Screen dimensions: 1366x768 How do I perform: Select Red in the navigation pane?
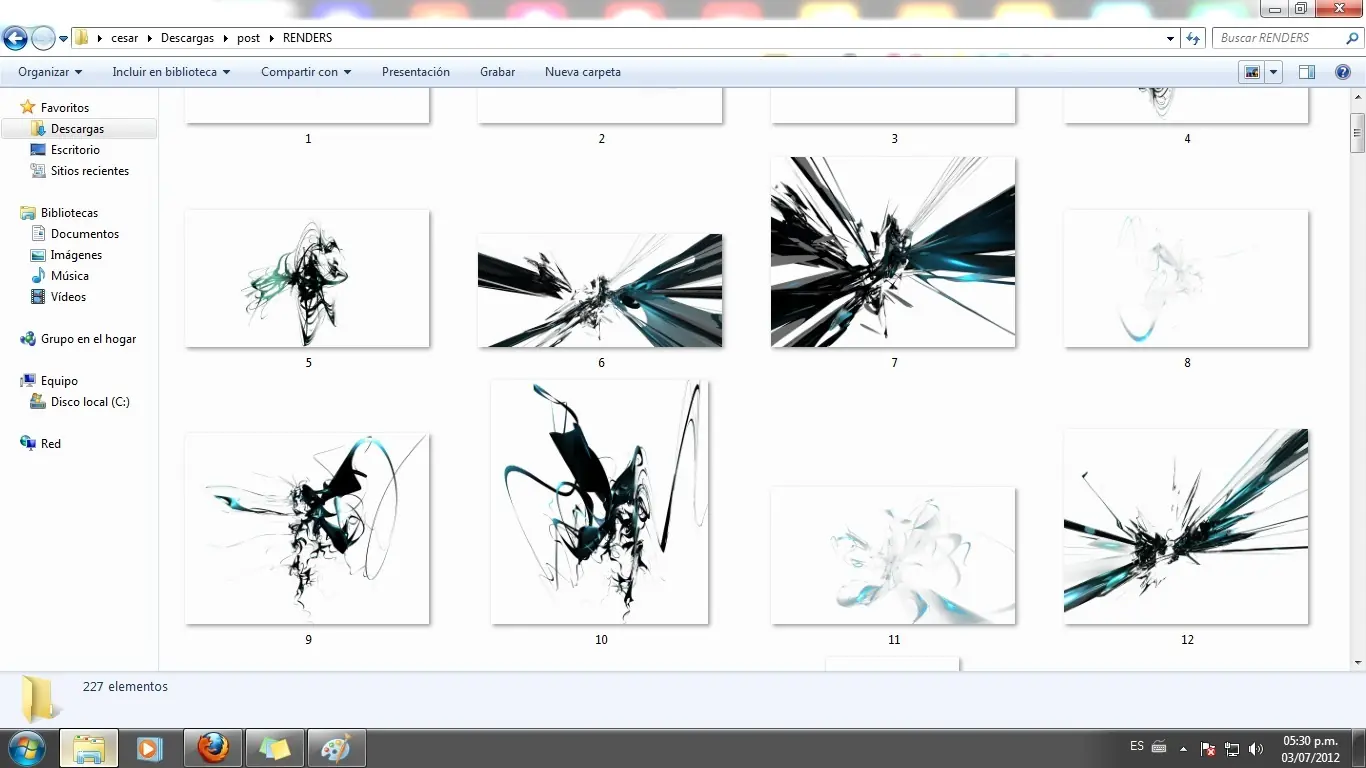pos(51,444)
